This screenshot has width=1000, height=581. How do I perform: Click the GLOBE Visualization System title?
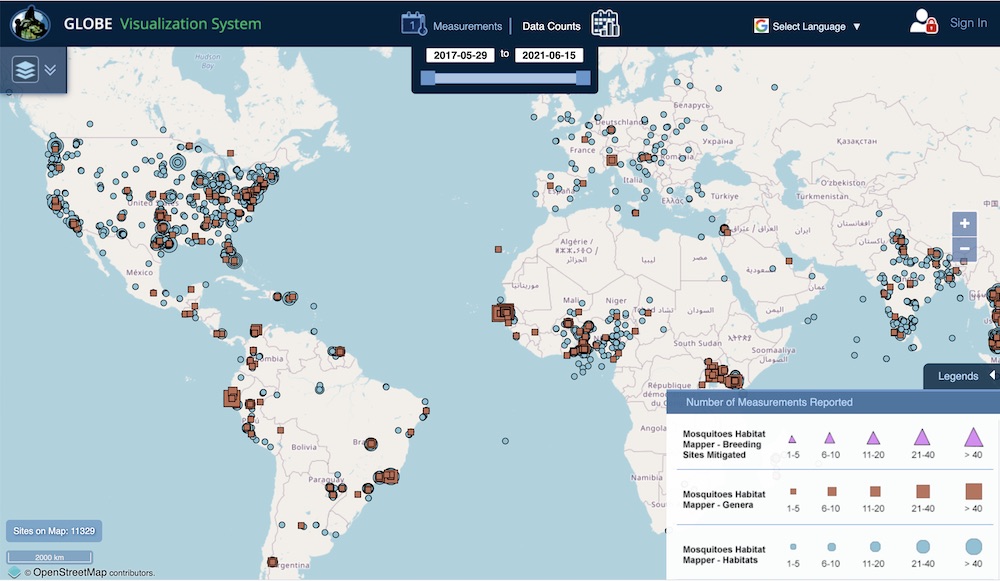(x=162, y=24)
